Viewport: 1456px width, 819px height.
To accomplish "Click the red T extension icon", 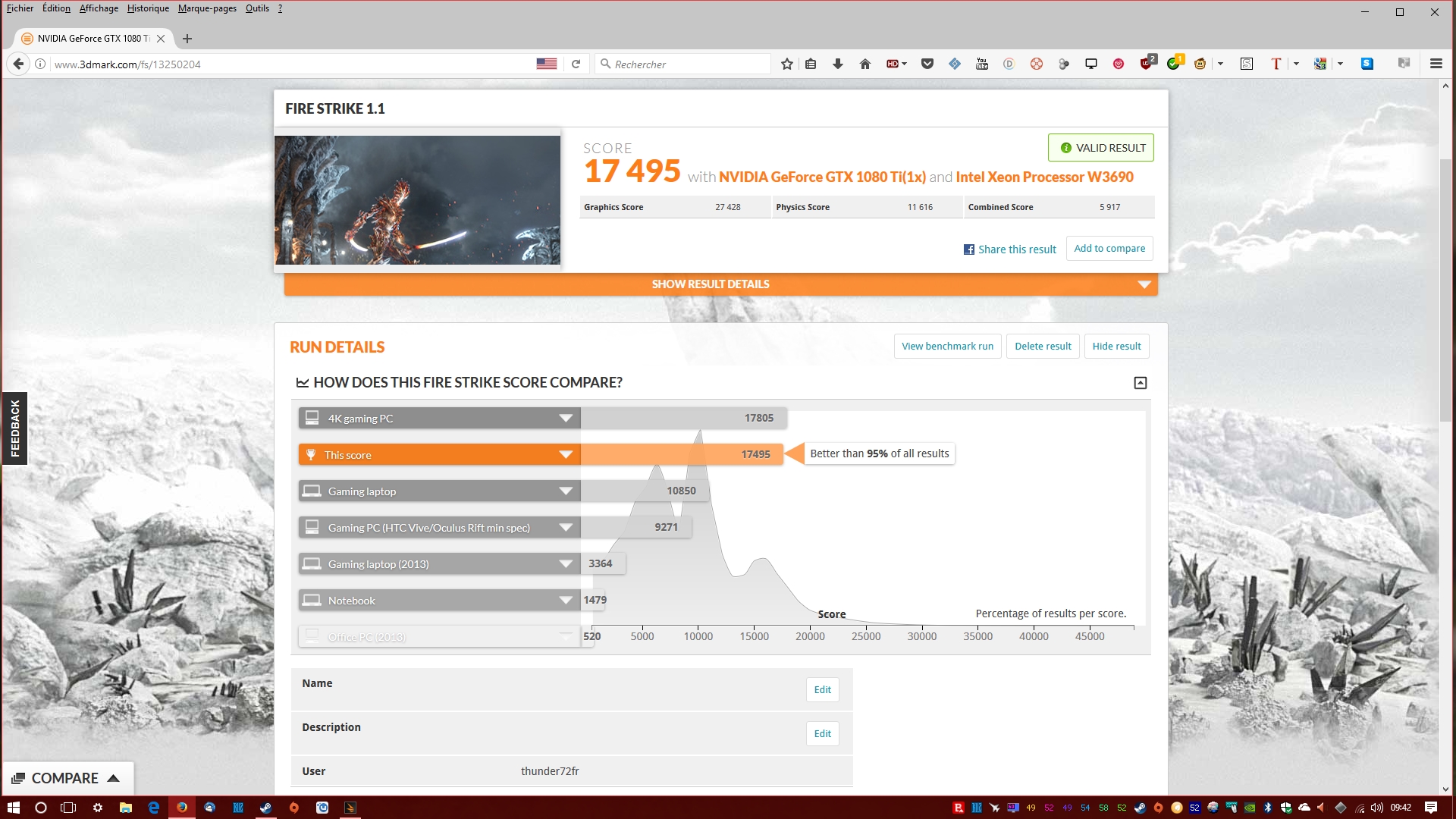I will [1276, 64].
